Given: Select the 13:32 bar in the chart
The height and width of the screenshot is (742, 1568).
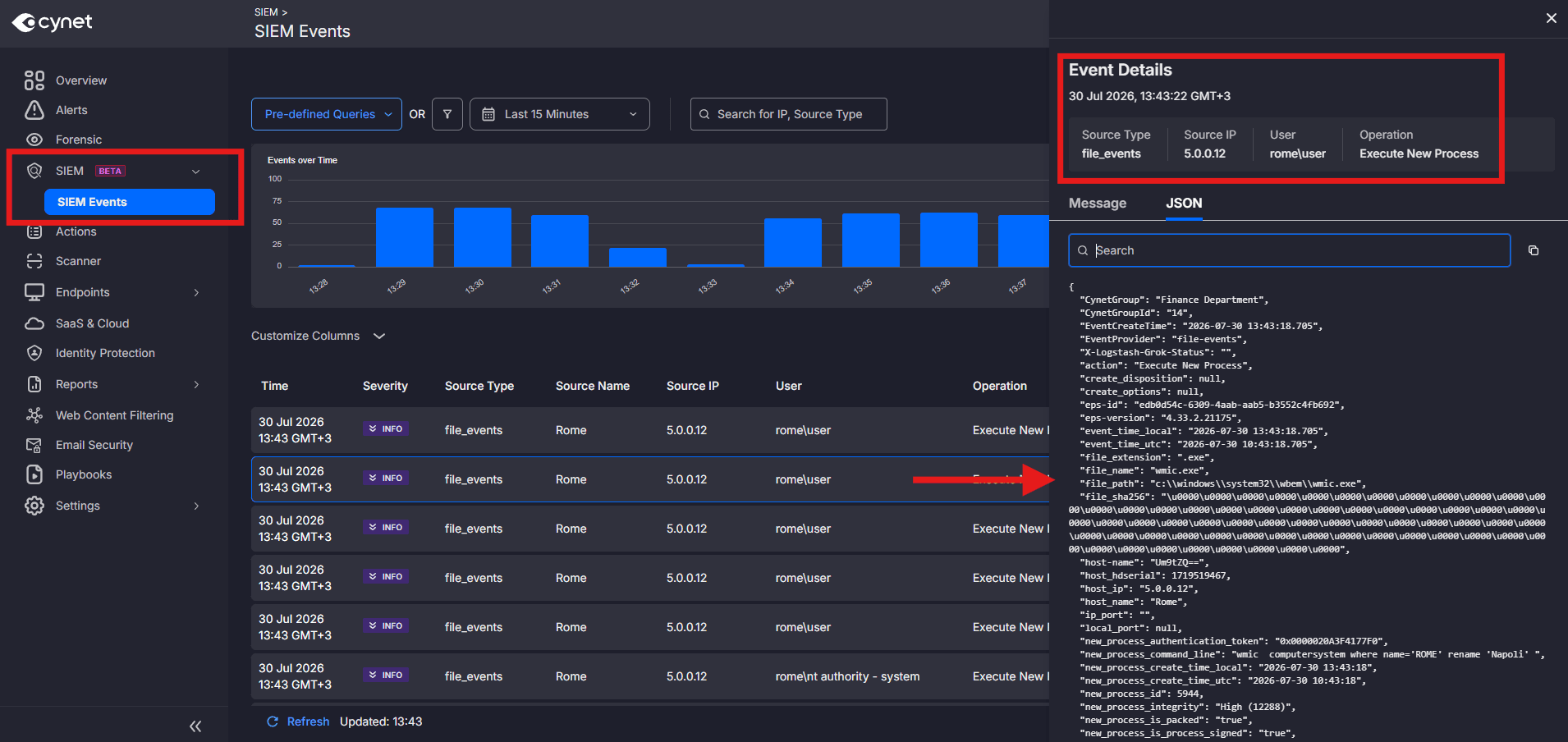Looking at the screenshot, I should (638, 257).
